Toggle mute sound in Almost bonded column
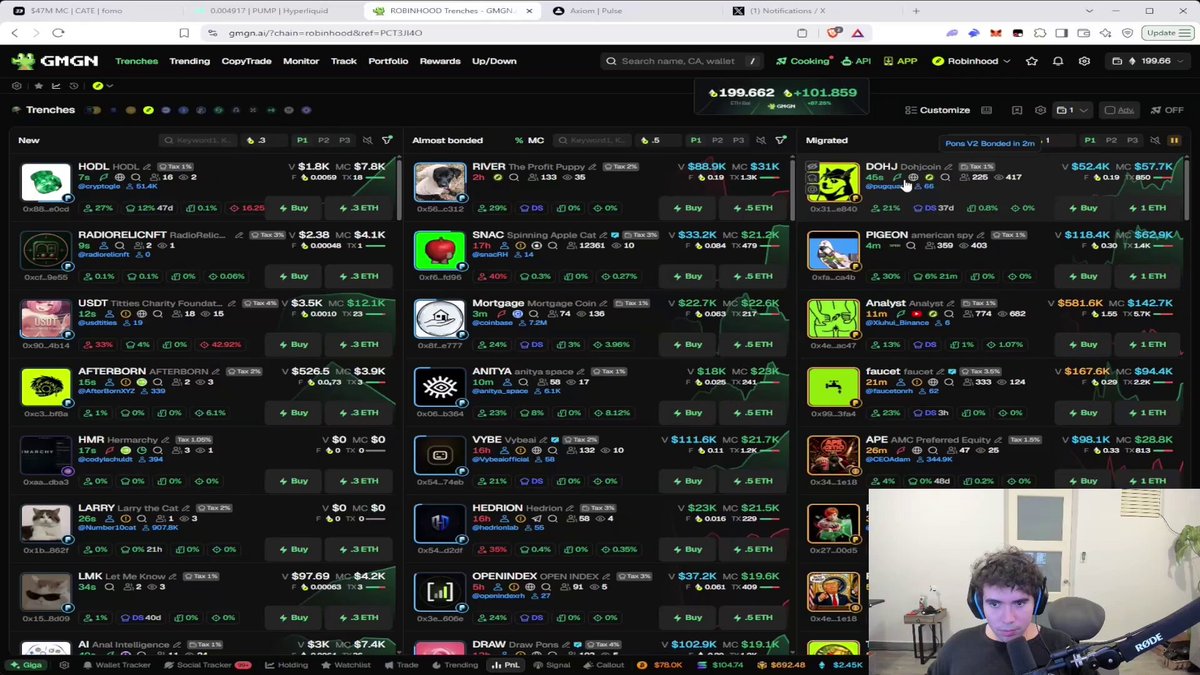1200x675 pixels. pyautogui.click(x=761, y=140)
